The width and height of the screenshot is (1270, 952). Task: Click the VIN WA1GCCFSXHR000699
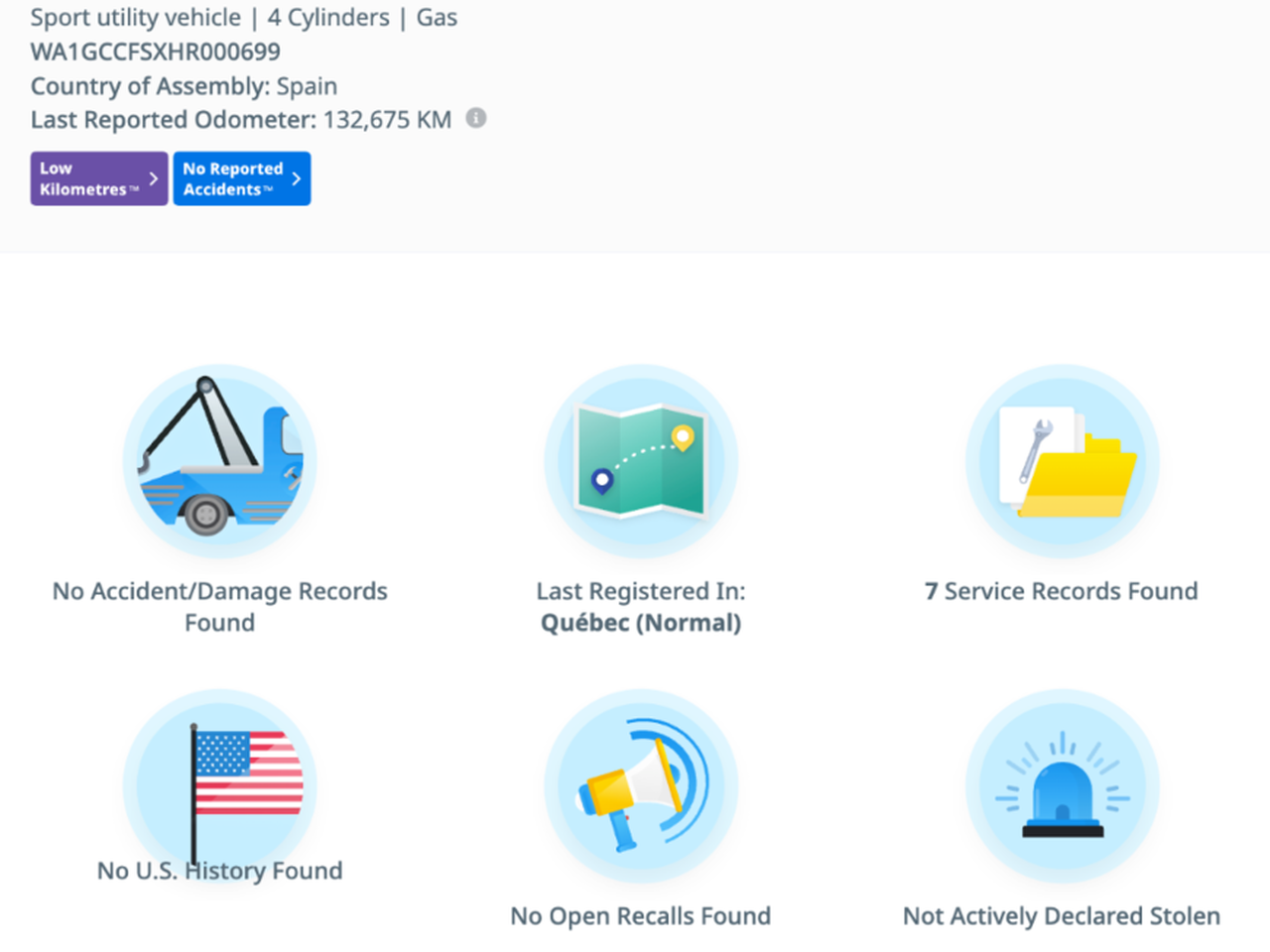click(x=156, y=52)
